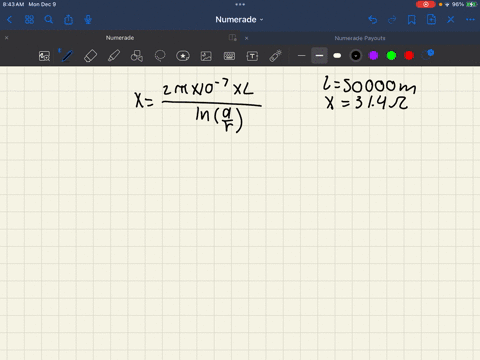
Task: Add a new page
Action: tap(431, 20)
